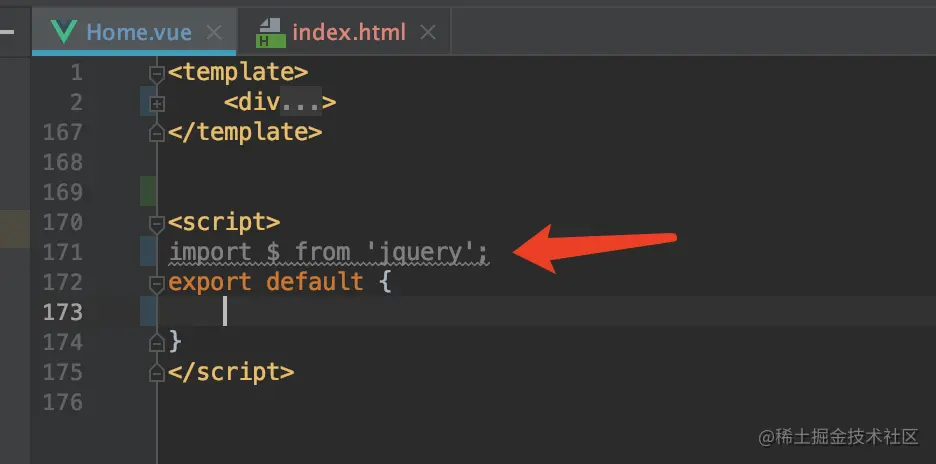Click the 'default' keyword on line 172
936x464 pixels.
pos(315,282)
